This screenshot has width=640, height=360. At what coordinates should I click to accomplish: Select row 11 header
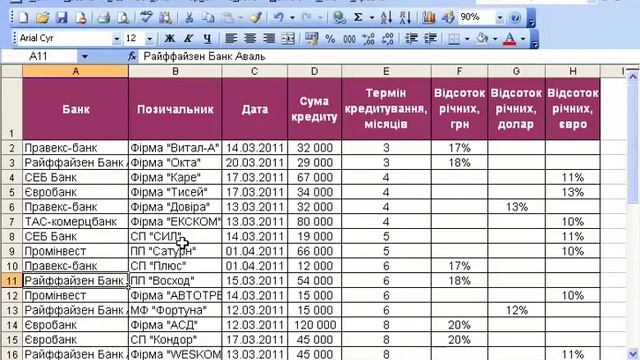click(x=11, y=281)
